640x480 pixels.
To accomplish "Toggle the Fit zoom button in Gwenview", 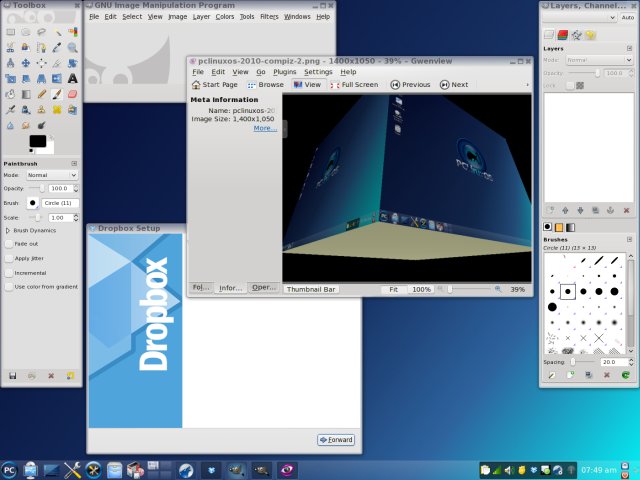I will coord(393,289).
